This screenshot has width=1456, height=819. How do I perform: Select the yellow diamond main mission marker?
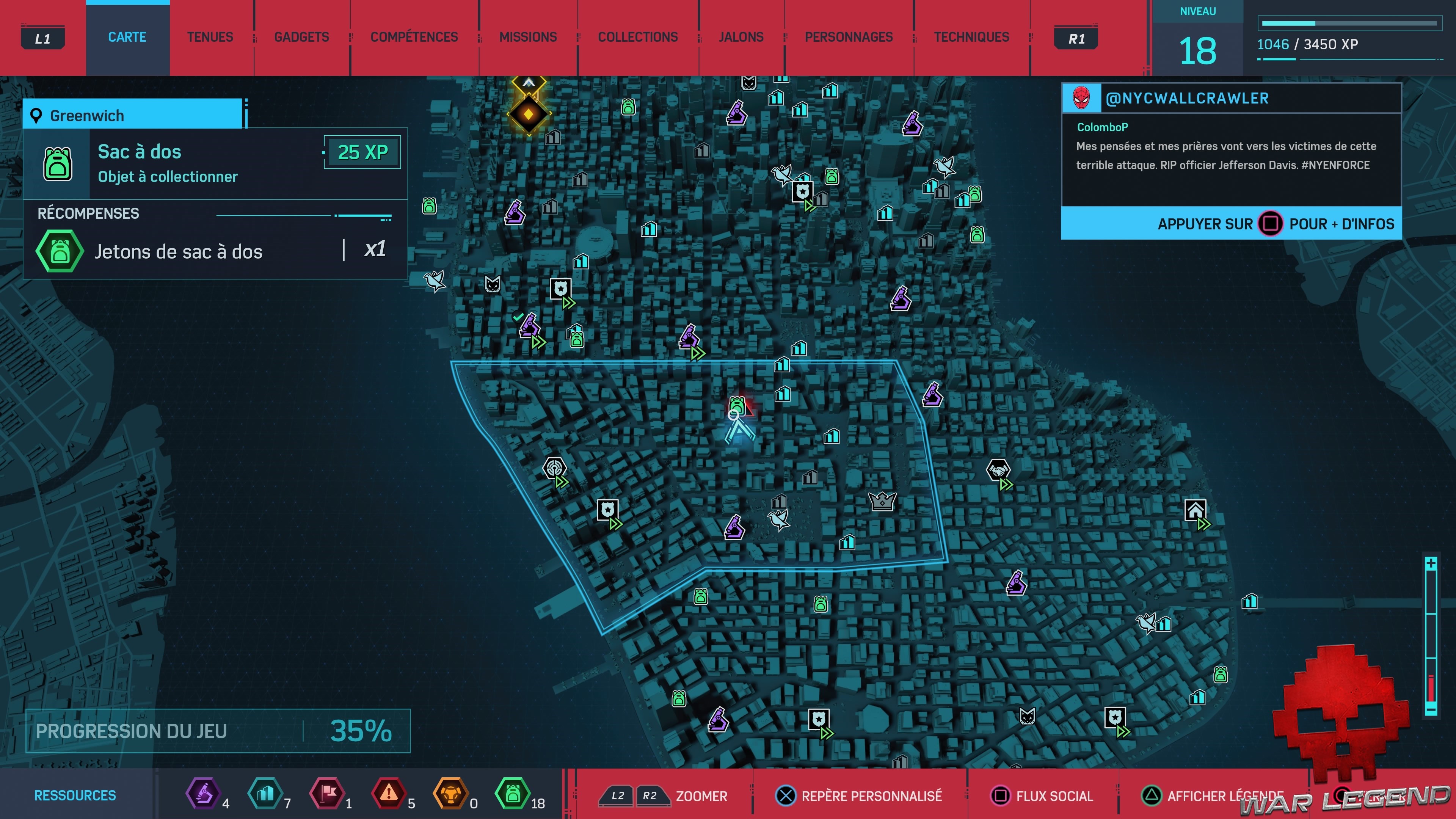pos(528,114)
